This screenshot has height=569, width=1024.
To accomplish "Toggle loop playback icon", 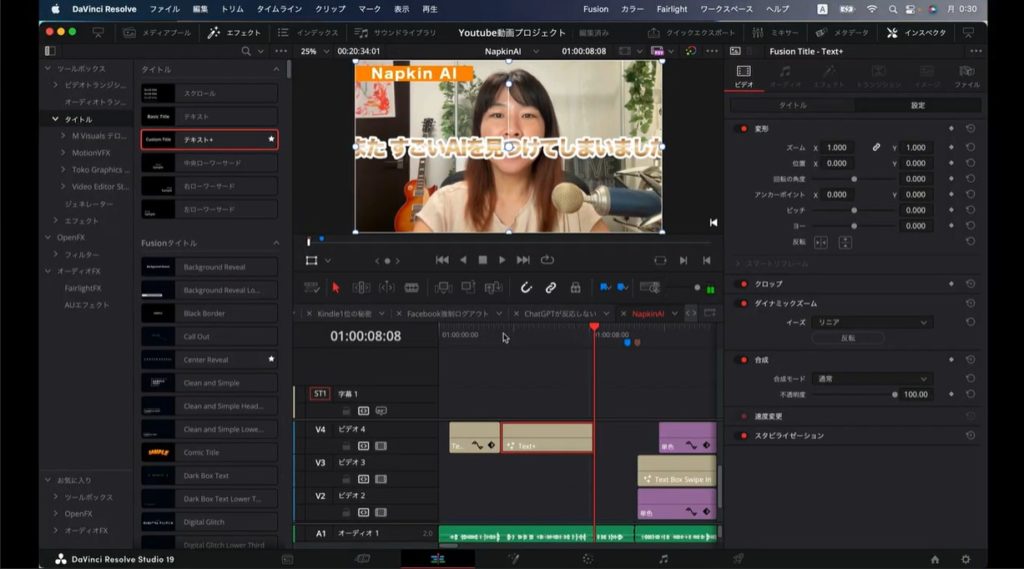I will 547,260.
